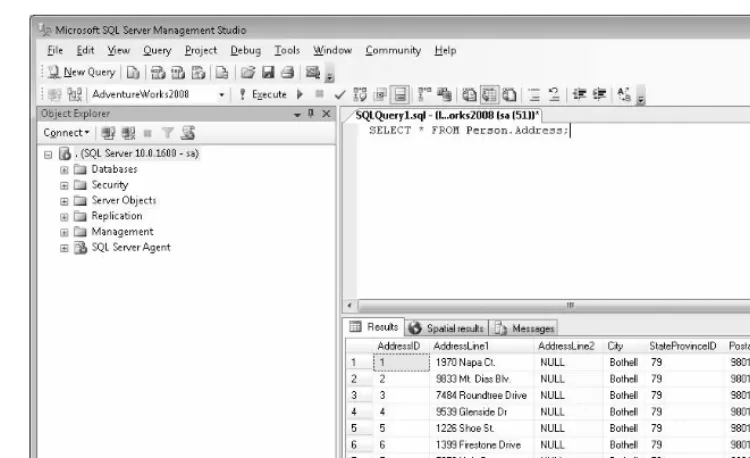Open a new Analysis Services DMX Query
750x458 pixels.
click(x=178, y=73)
